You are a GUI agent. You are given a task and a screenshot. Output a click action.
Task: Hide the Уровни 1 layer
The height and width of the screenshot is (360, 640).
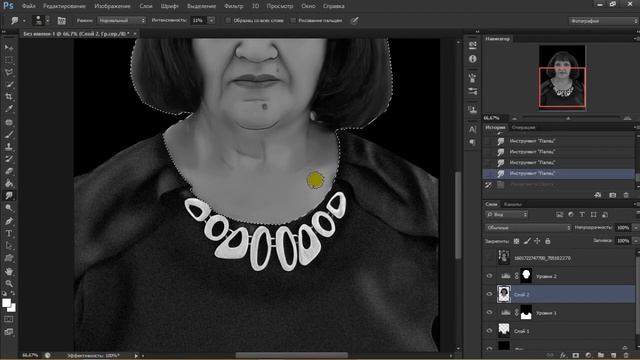click(489, 313)
